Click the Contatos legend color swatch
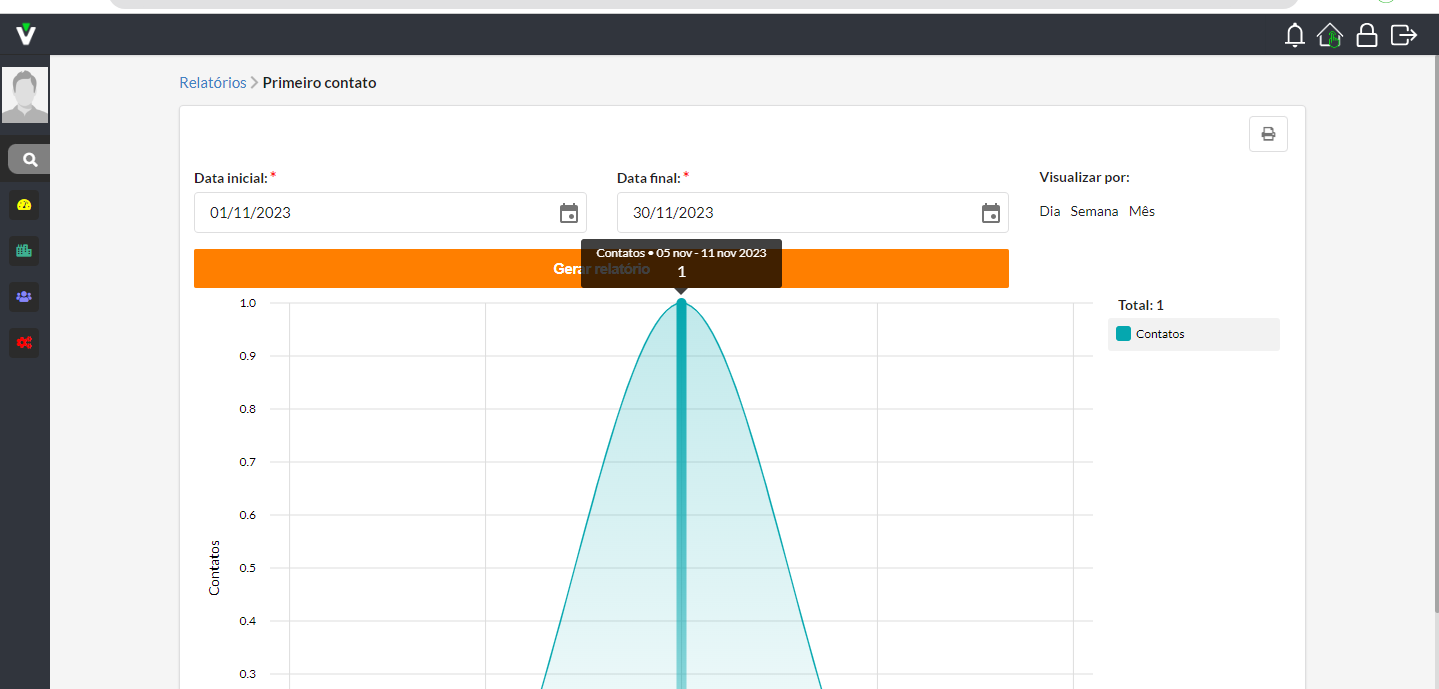 (1123, 334)
